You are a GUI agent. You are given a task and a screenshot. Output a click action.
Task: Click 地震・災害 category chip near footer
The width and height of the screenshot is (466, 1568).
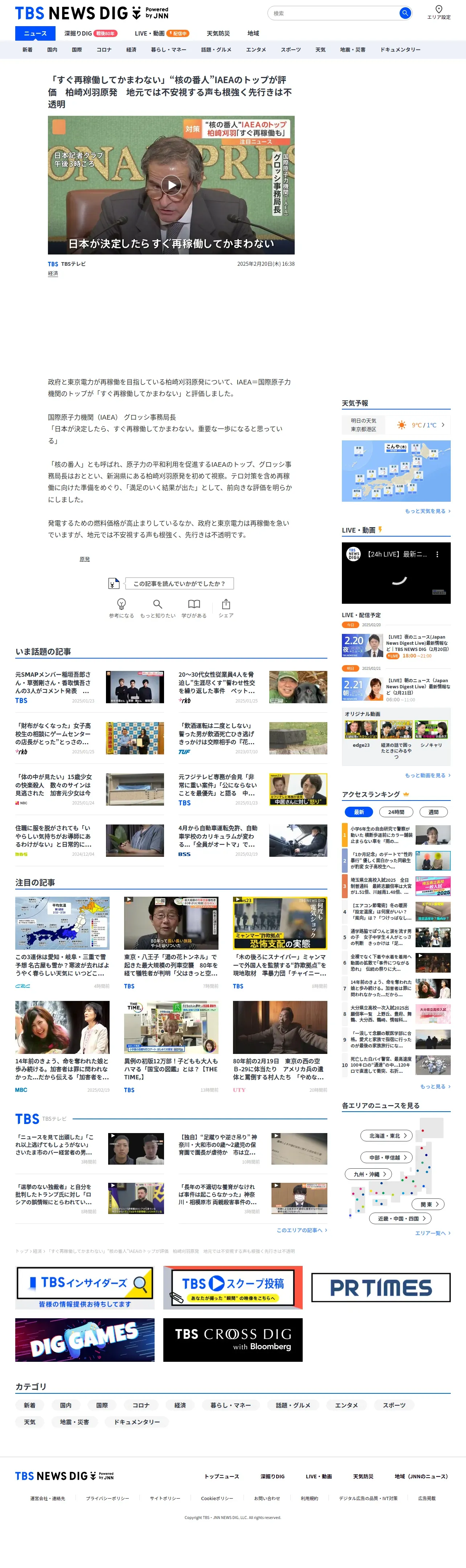74,1422
